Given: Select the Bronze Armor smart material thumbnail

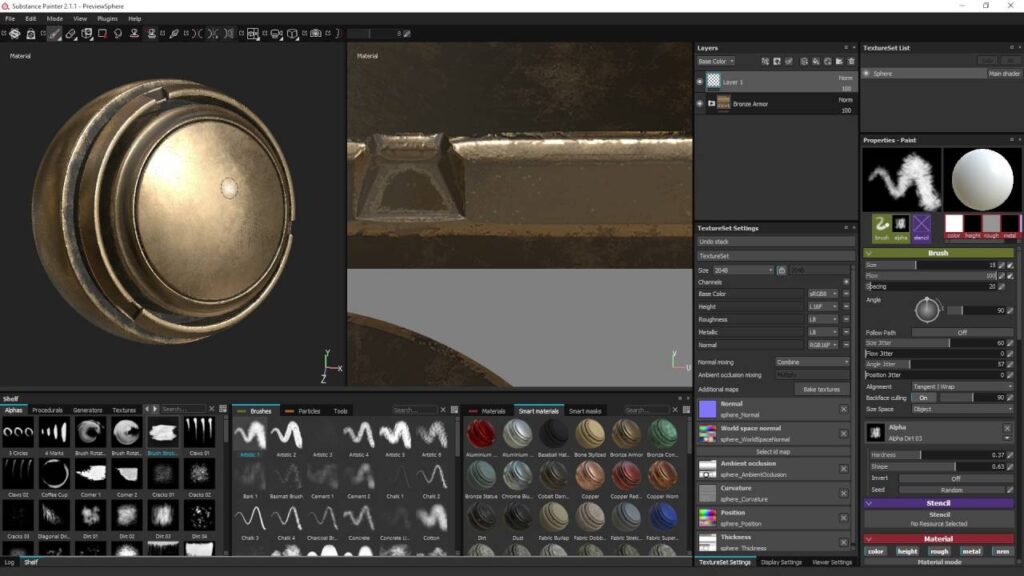Looking at the screenshot, I should tap(626, 434).
